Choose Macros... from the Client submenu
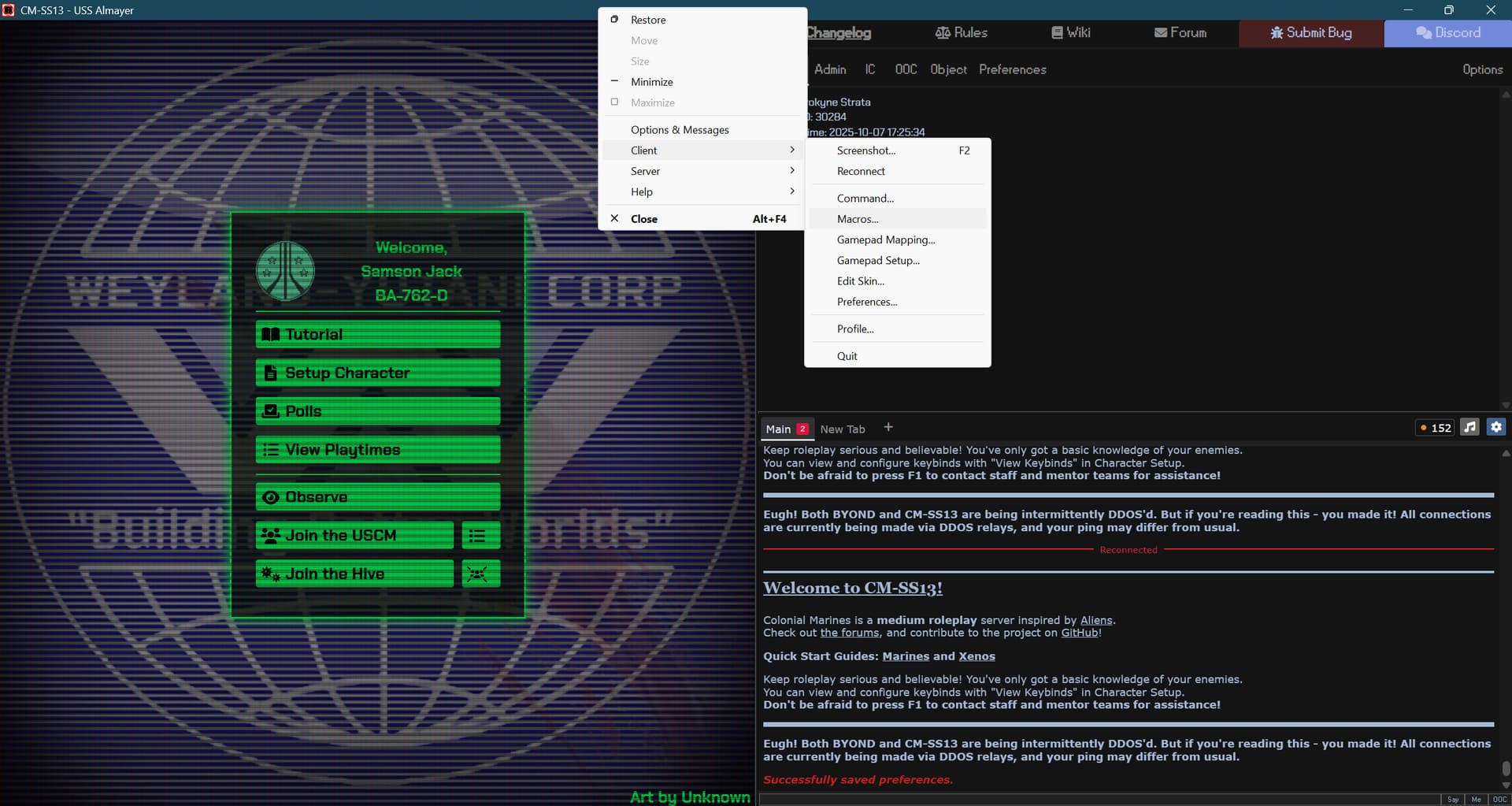1512x806 pixels. pos(858,219)
